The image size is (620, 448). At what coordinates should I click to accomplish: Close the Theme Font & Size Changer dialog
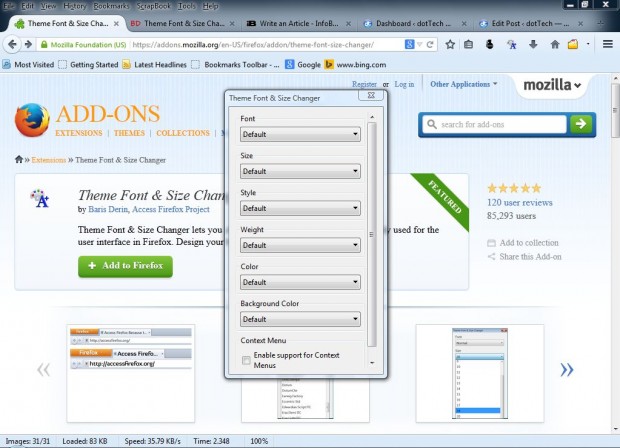click(x=371, y=95)
